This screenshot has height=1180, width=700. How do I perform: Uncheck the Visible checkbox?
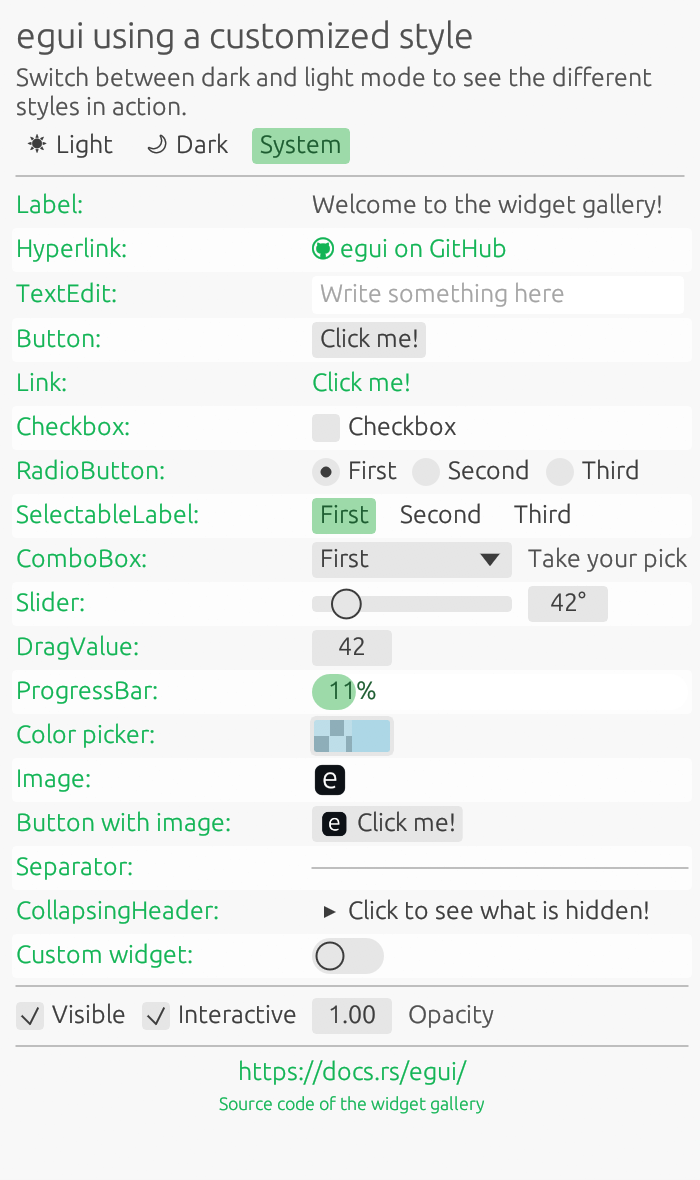pyautogui.click(x=31, y=1016)
